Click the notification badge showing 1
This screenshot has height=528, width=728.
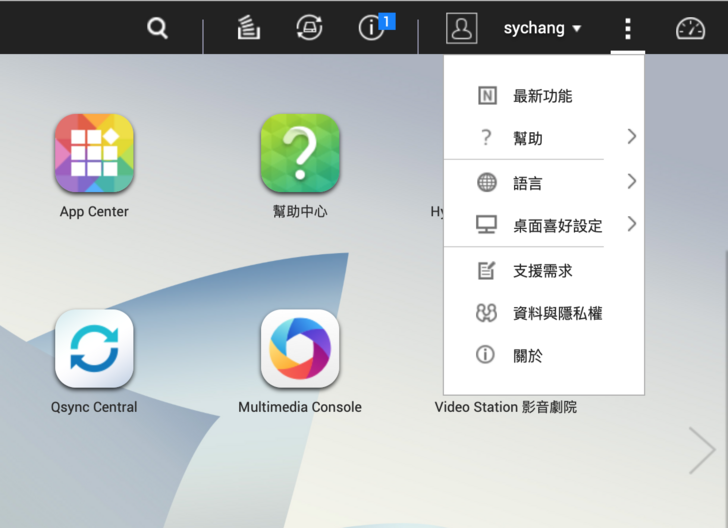(387, 21)
